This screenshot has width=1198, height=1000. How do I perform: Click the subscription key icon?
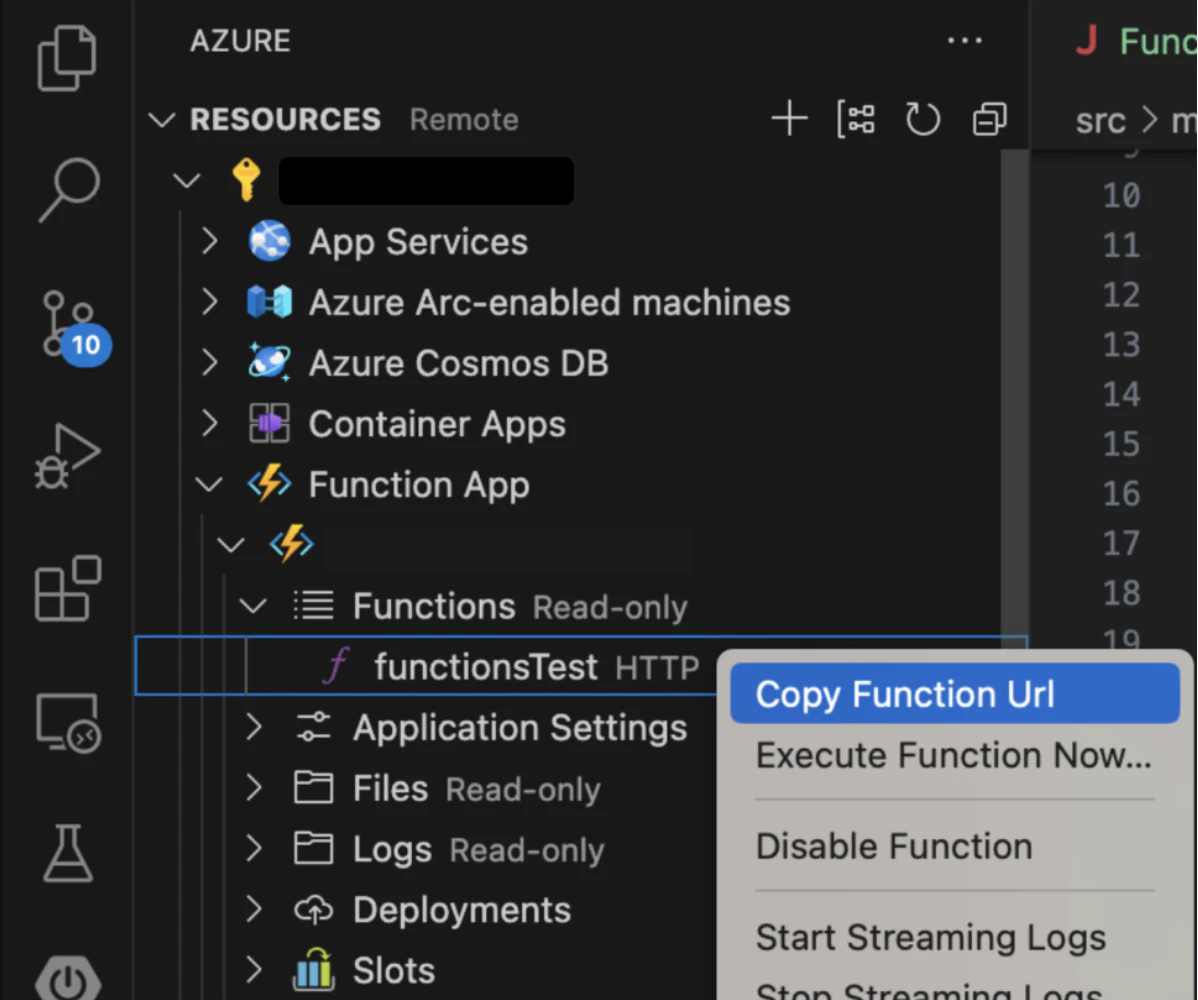click(x=246, y=180)
